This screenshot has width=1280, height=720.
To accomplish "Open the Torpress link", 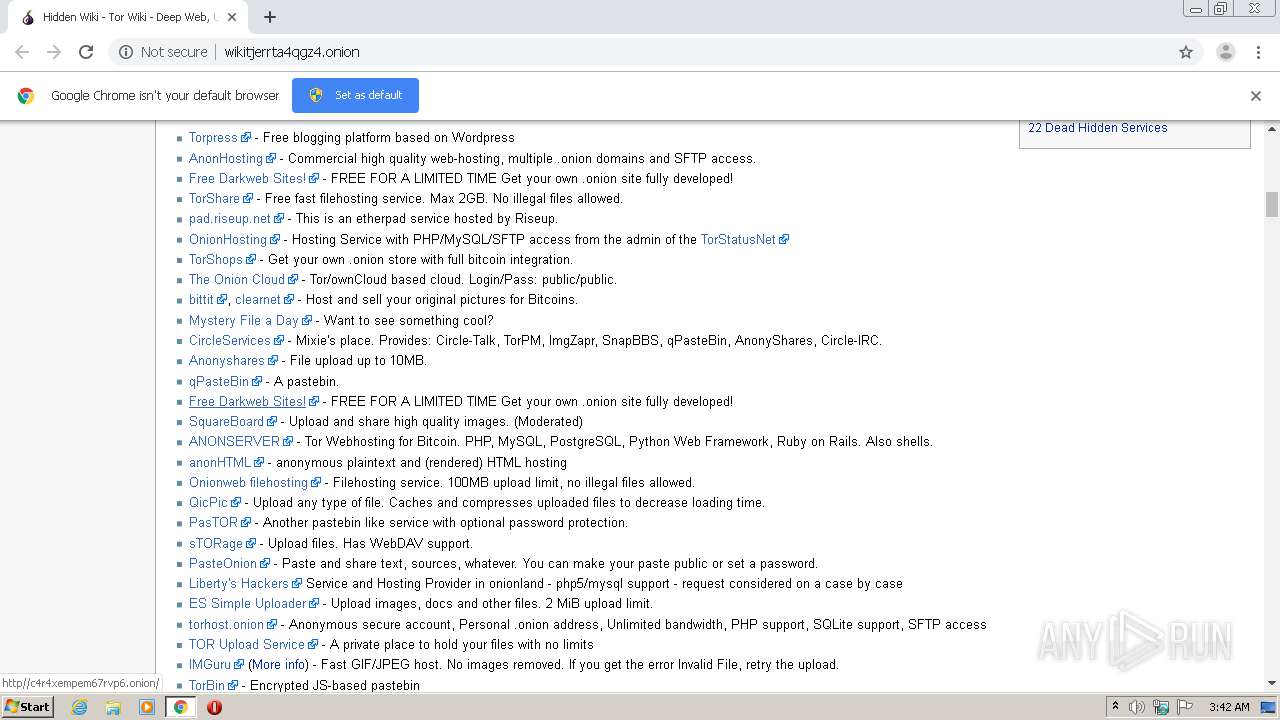I will tap(213, 138).
